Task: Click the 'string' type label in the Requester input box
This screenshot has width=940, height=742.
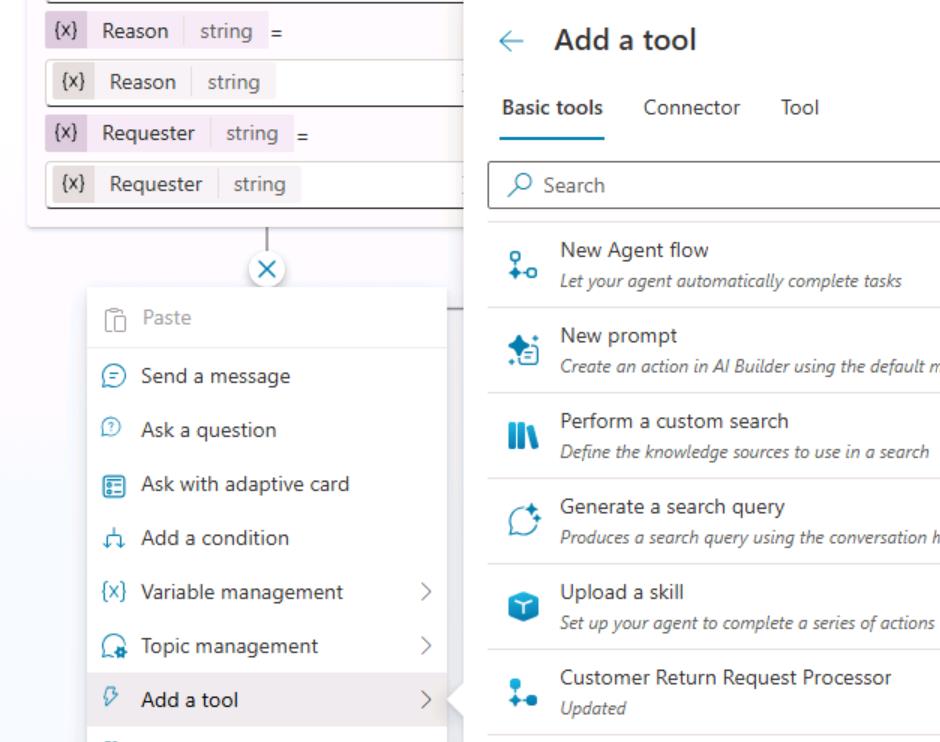Action: coord(259,184)
